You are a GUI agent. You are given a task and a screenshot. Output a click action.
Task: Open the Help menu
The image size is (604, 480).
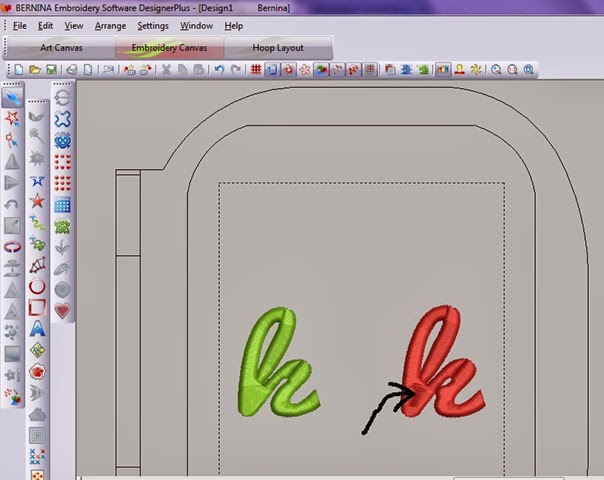coord(233,26)
